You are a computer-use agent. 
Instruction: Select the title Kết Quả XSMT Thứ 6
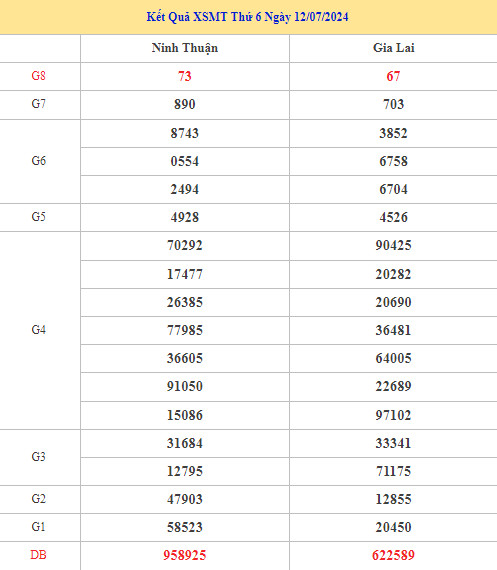click(x=204, y=17)
